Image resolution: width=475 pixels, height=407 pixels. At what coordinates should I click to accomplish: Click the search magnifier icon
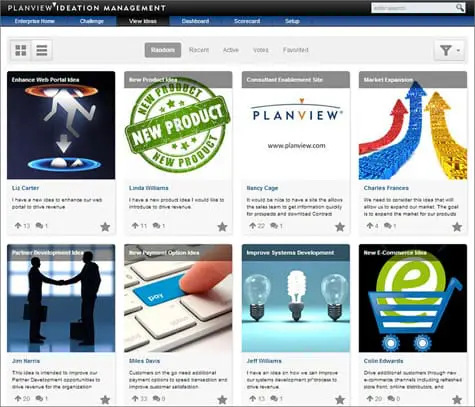(460, 7)
